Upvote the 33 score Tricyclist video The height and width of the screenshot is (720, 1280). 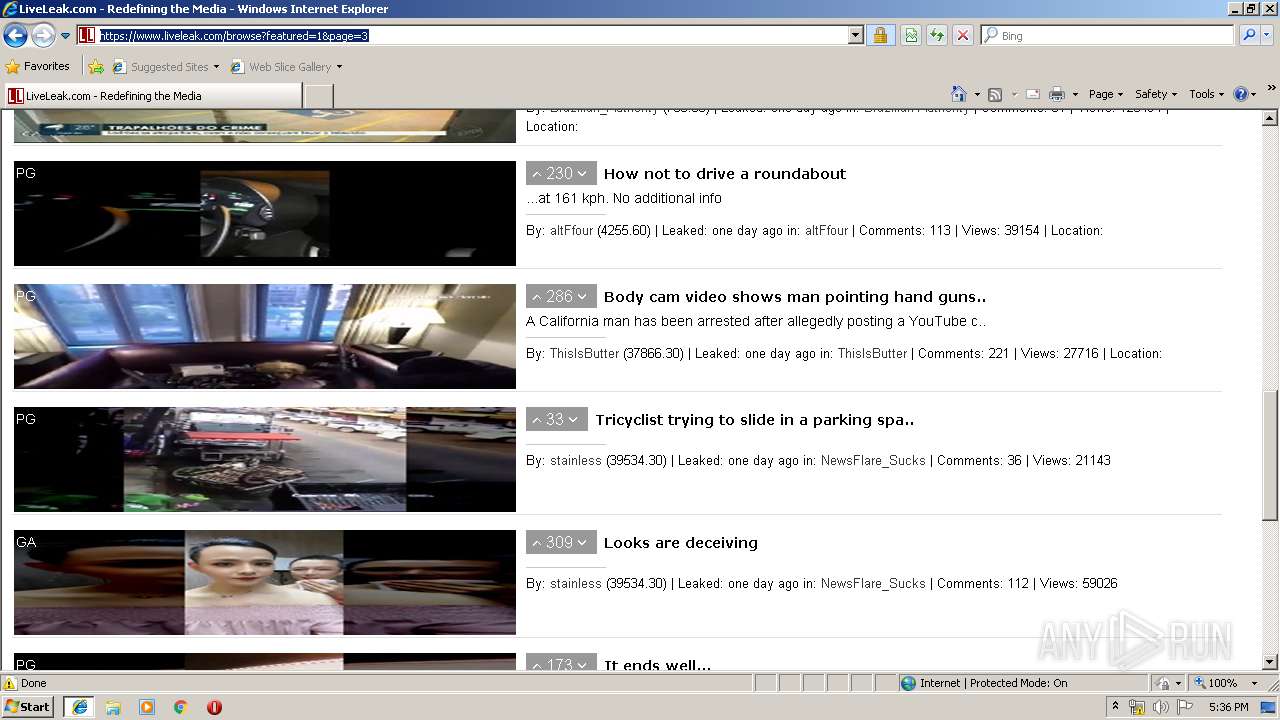536,420
